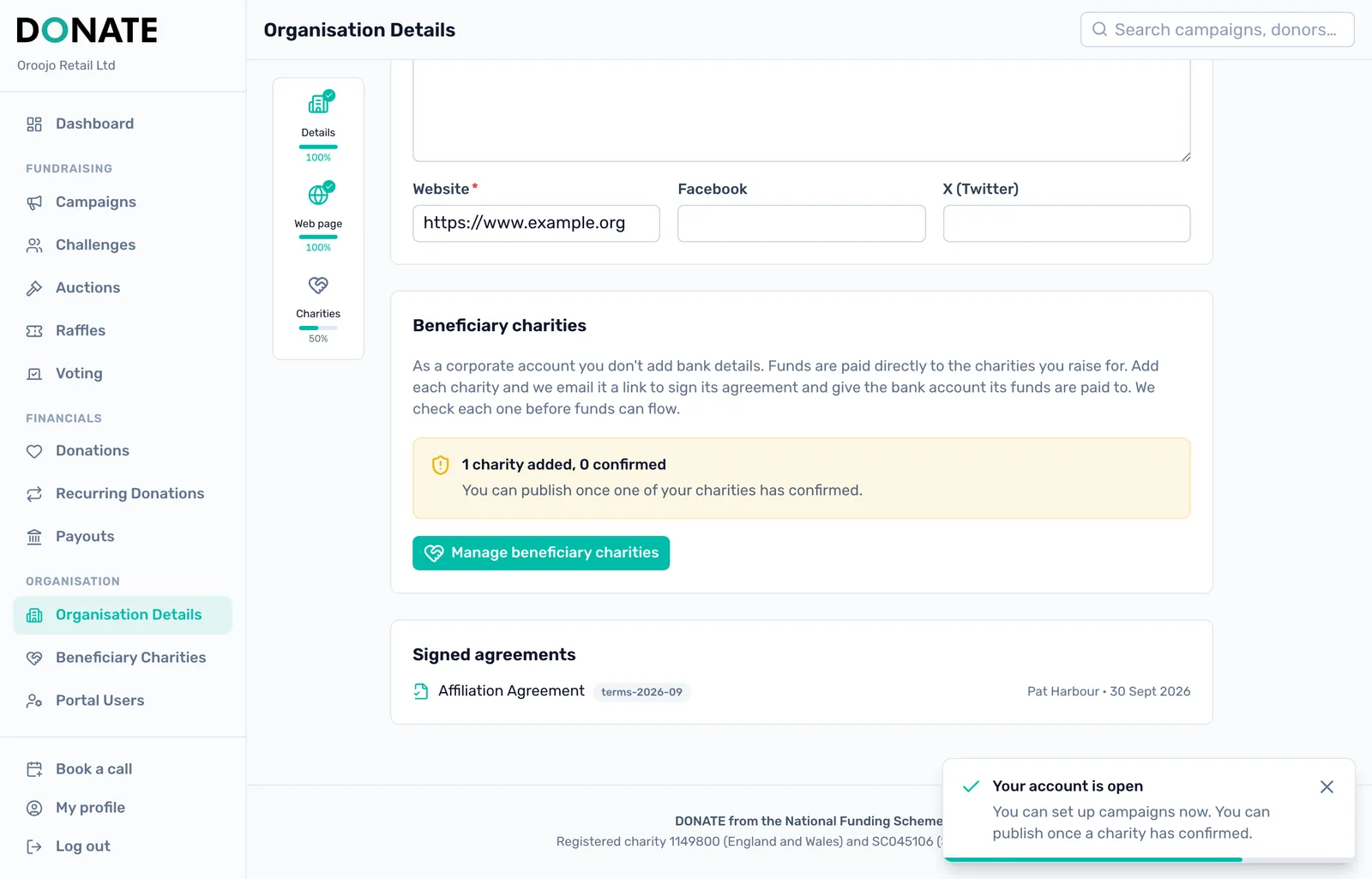The width and height of the screenshot is (1372, 879).
Task: Open Organisation Details in the sidebar
Action: 123,615
